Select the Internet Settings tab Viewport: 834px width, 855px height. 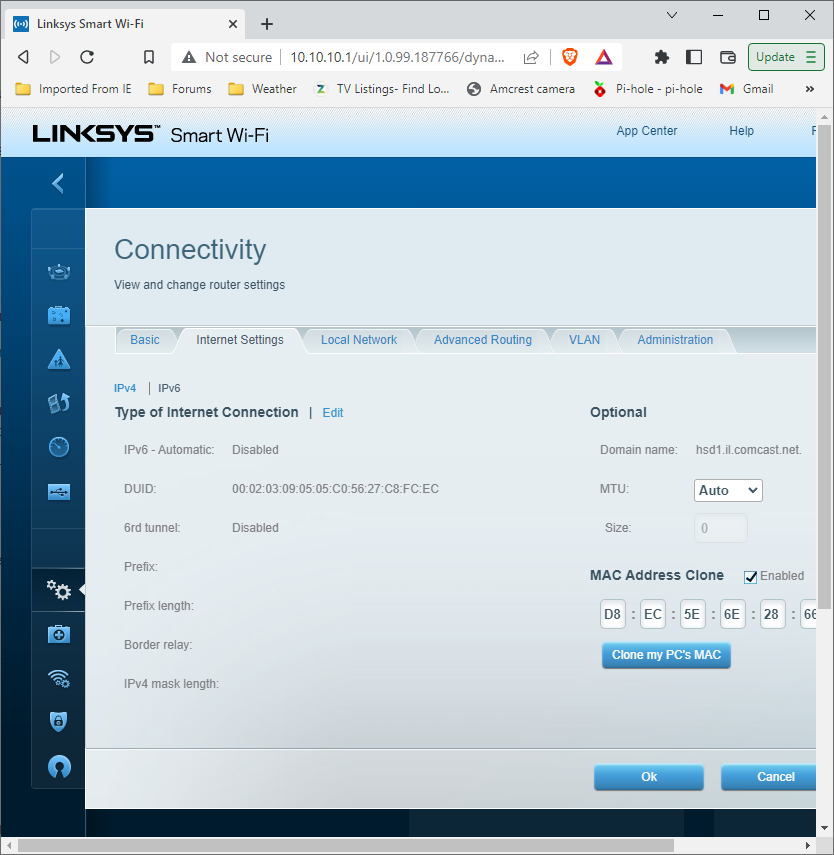click(239, 340)
